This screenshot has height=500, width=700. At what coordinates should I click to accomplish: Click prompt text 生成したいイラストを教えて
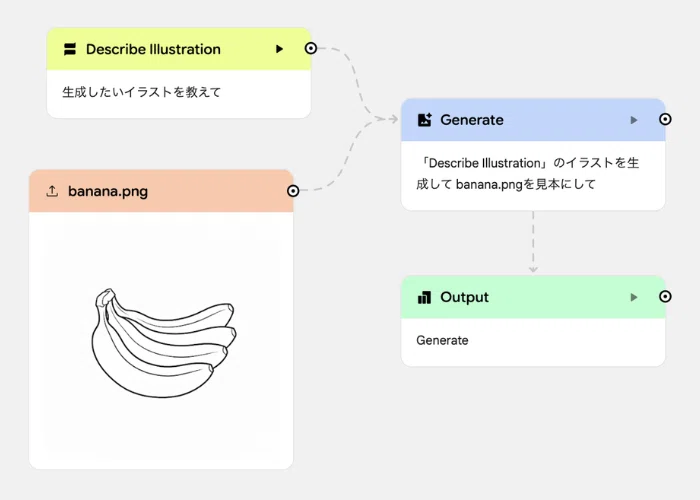142,92
